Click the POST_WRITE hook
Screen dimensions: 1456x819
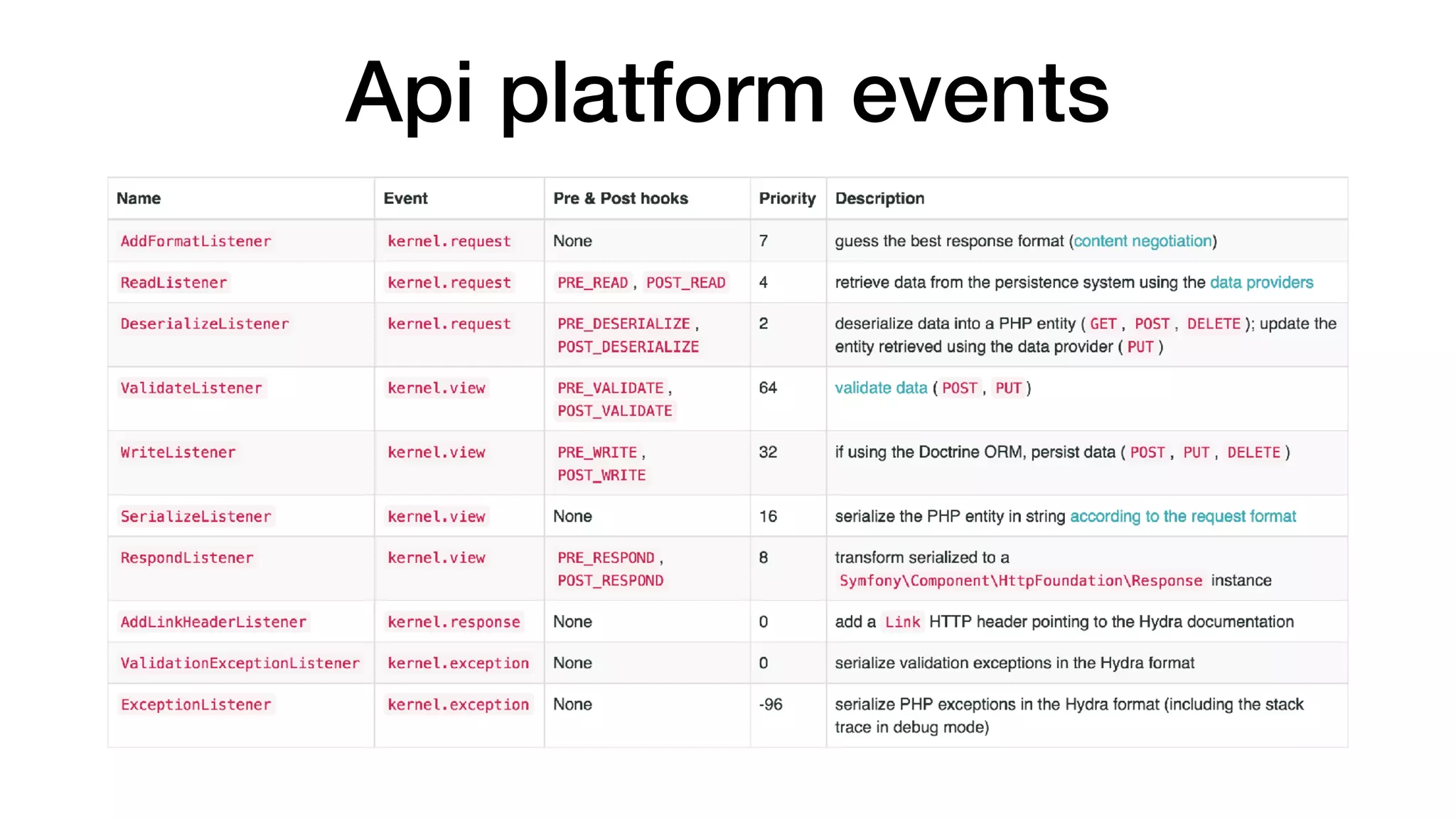pos(601,475)
